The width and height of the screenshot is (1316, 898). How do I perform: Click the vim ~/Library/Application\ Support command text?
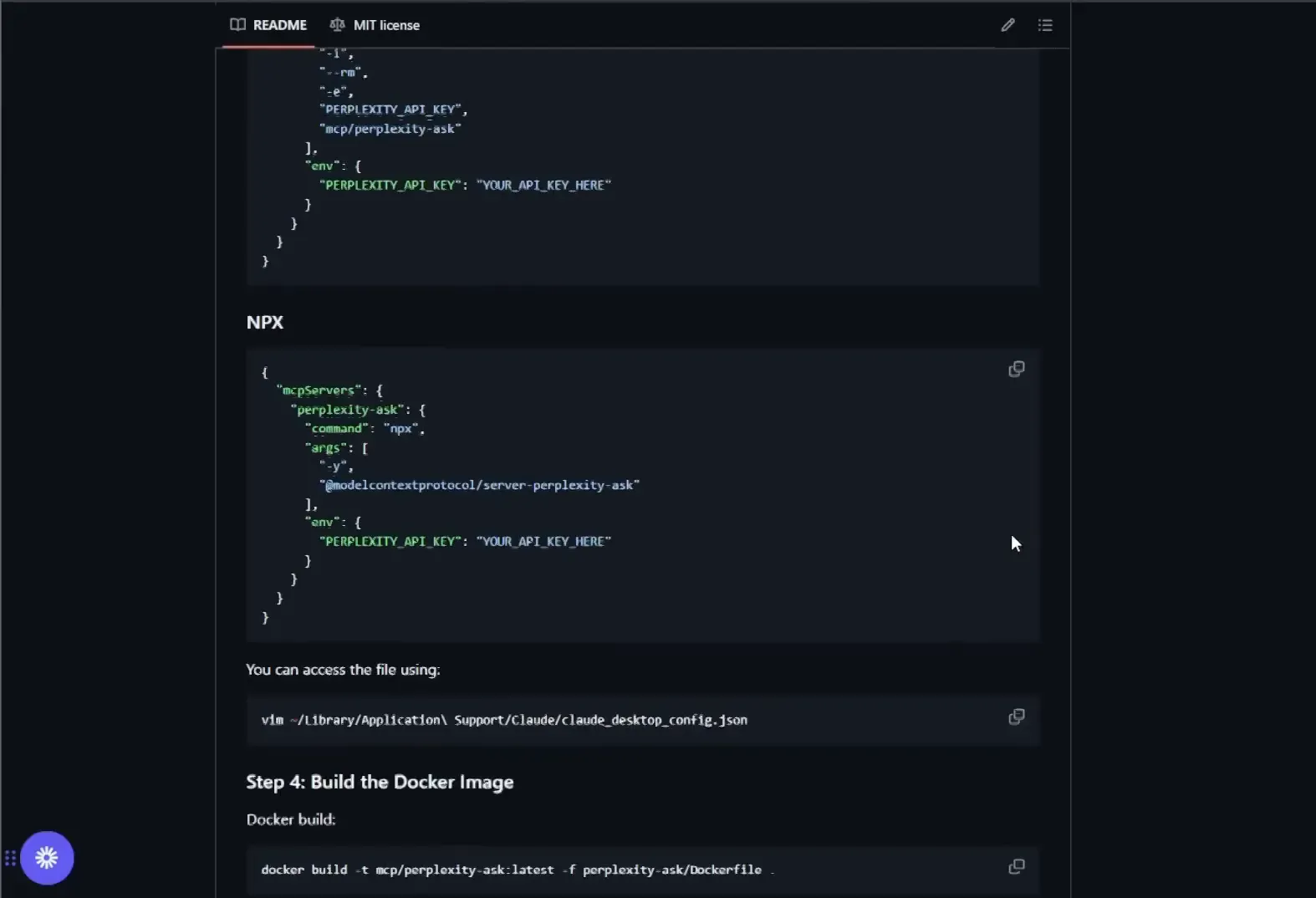[504, 720]
